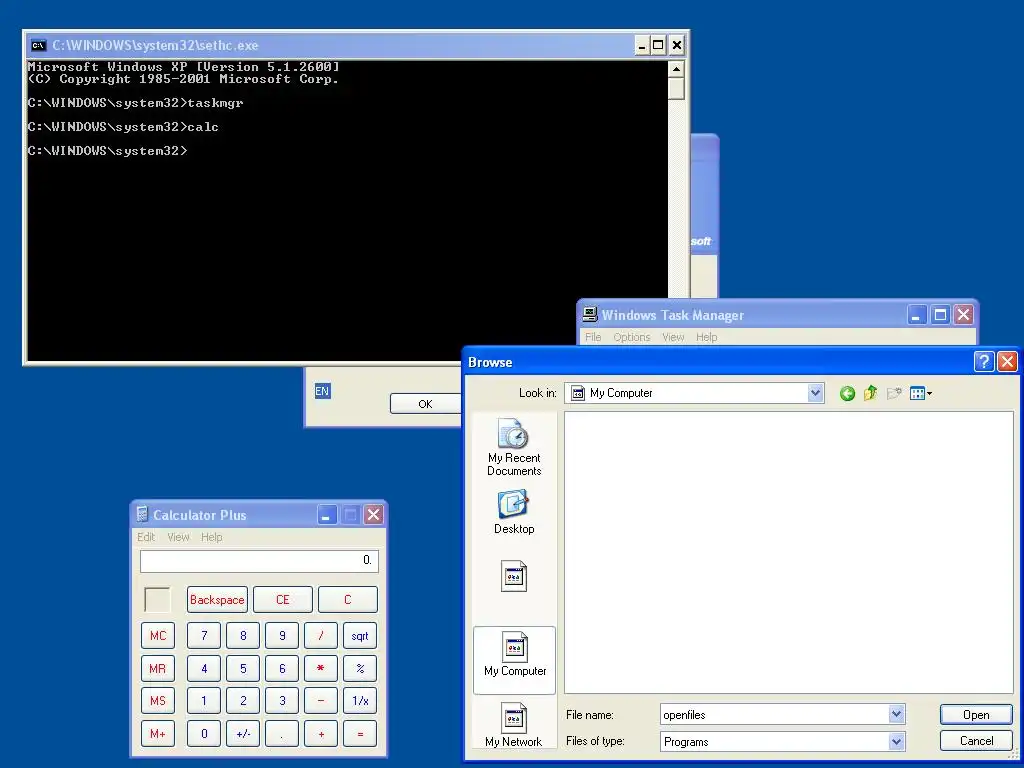The height and width of the screenshot is (768, 1024).
Task: Click the command prompt scrollbar thumb
Action: 676,88
